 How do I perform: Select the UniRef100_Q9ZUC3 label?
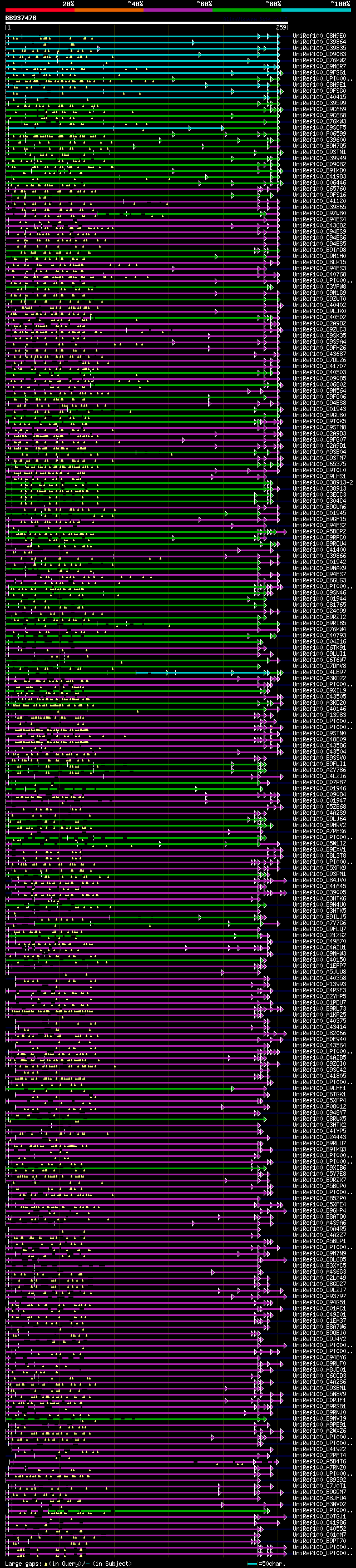pyautogui.click(x=319, y=329)
